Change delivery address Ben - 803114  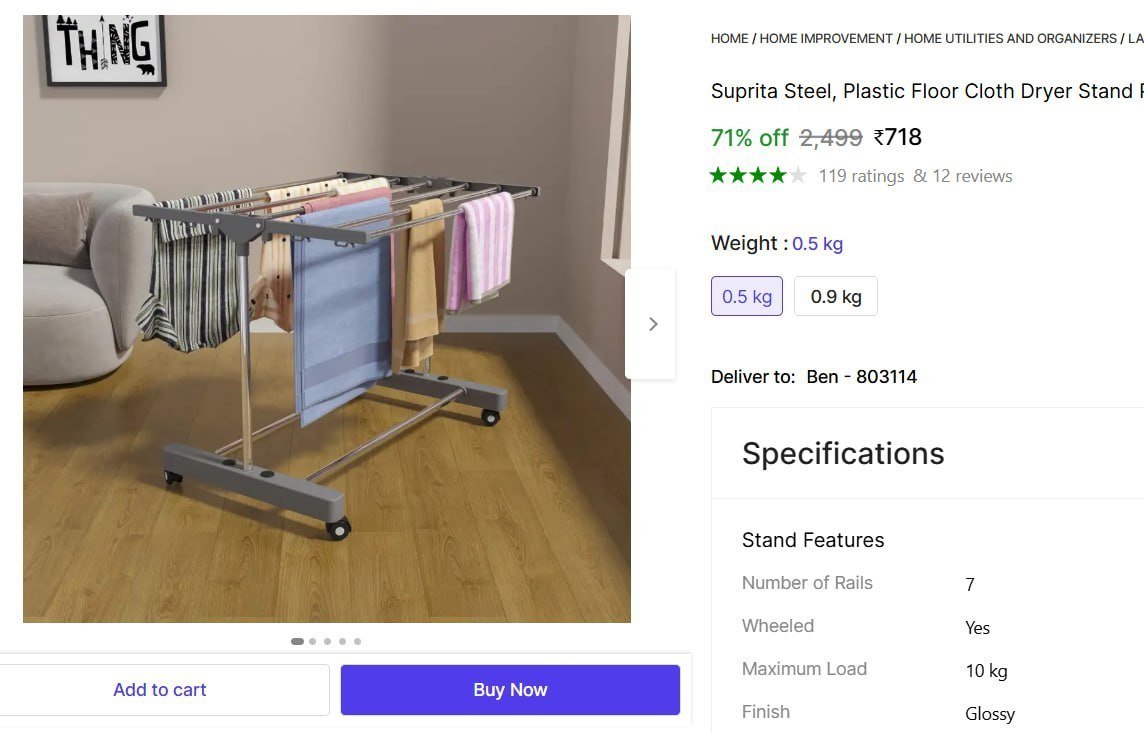click(x=861, y=377)
